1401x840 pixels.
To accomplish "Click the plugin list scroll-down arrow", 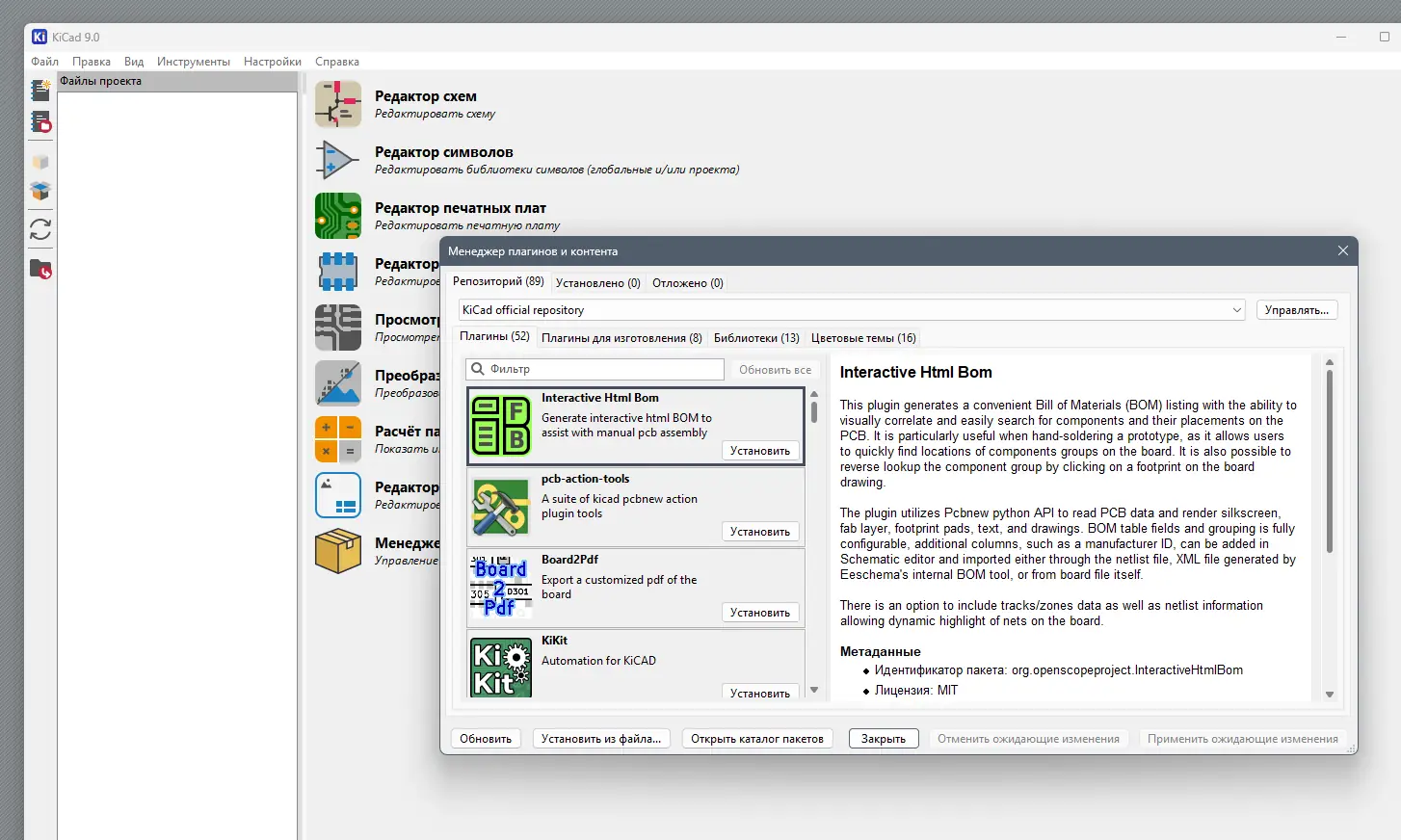I will 814,690.
